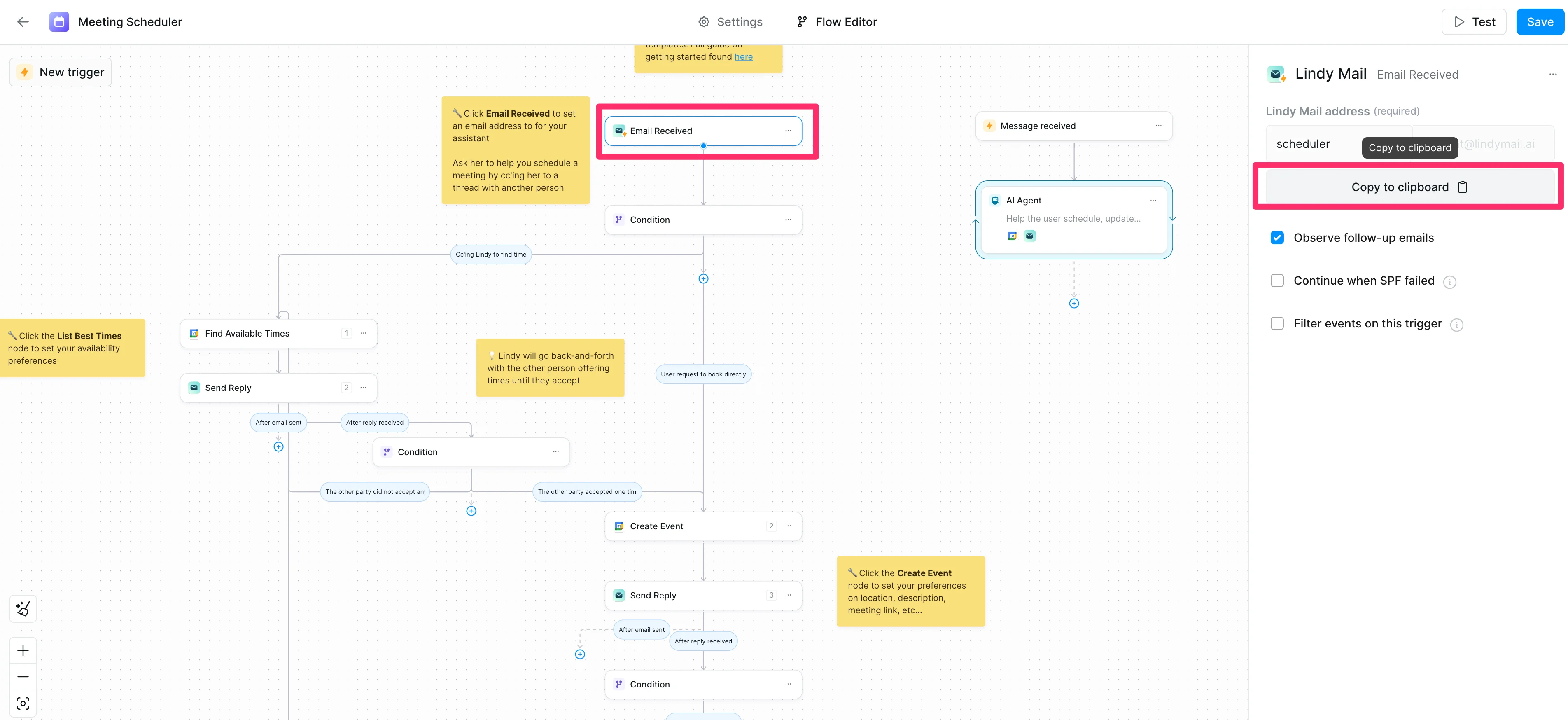Zoom in with the plus icon
This screenshot has height=720, width=1568.
pos(23,650)
